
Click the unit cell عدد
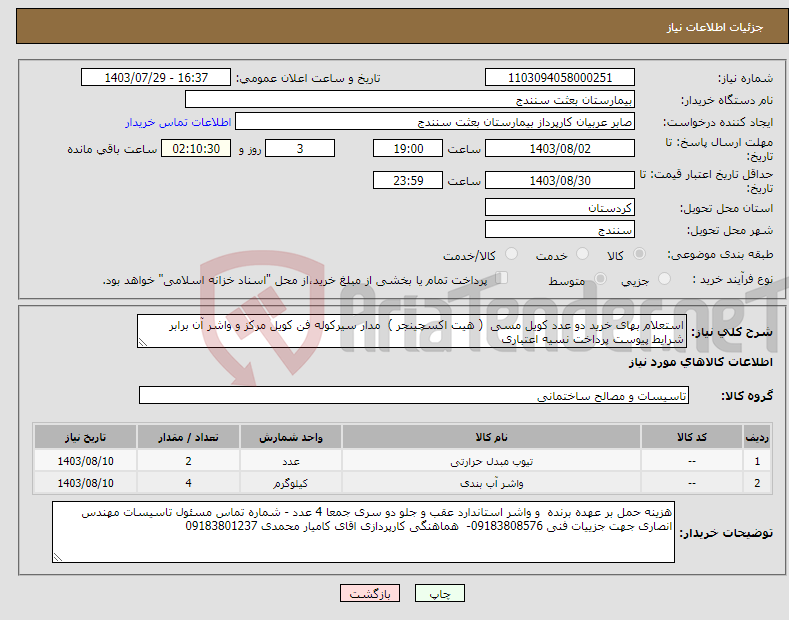pos(291,461)
